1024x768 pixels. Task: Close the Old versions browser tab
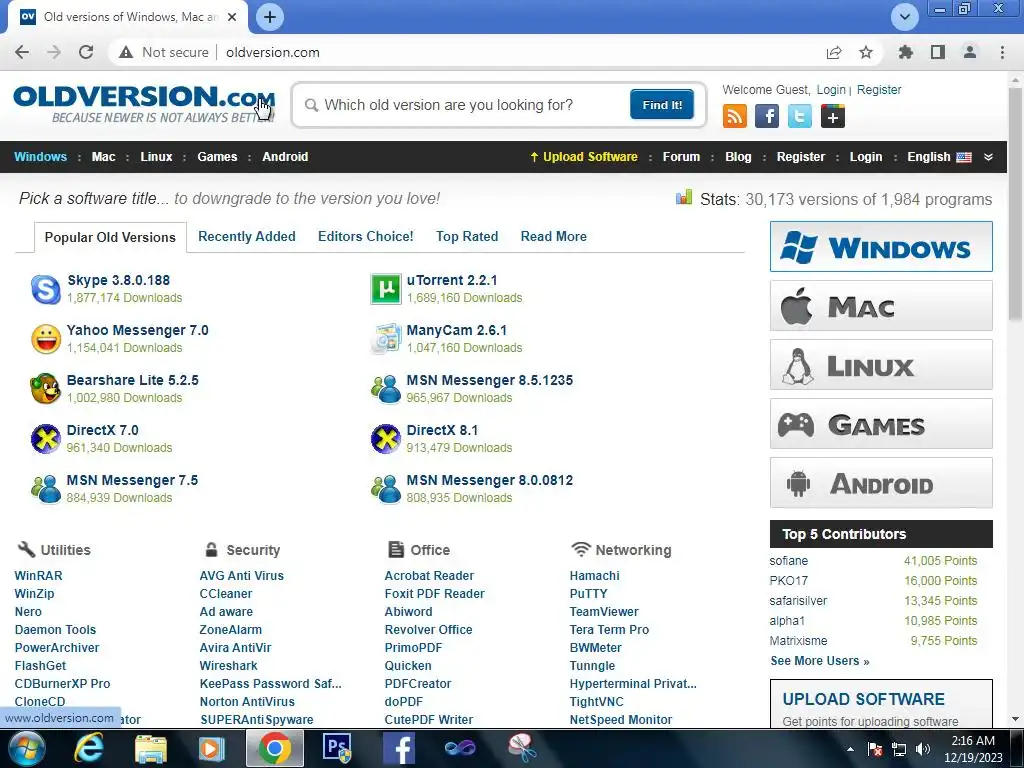(x=232, y=17)
